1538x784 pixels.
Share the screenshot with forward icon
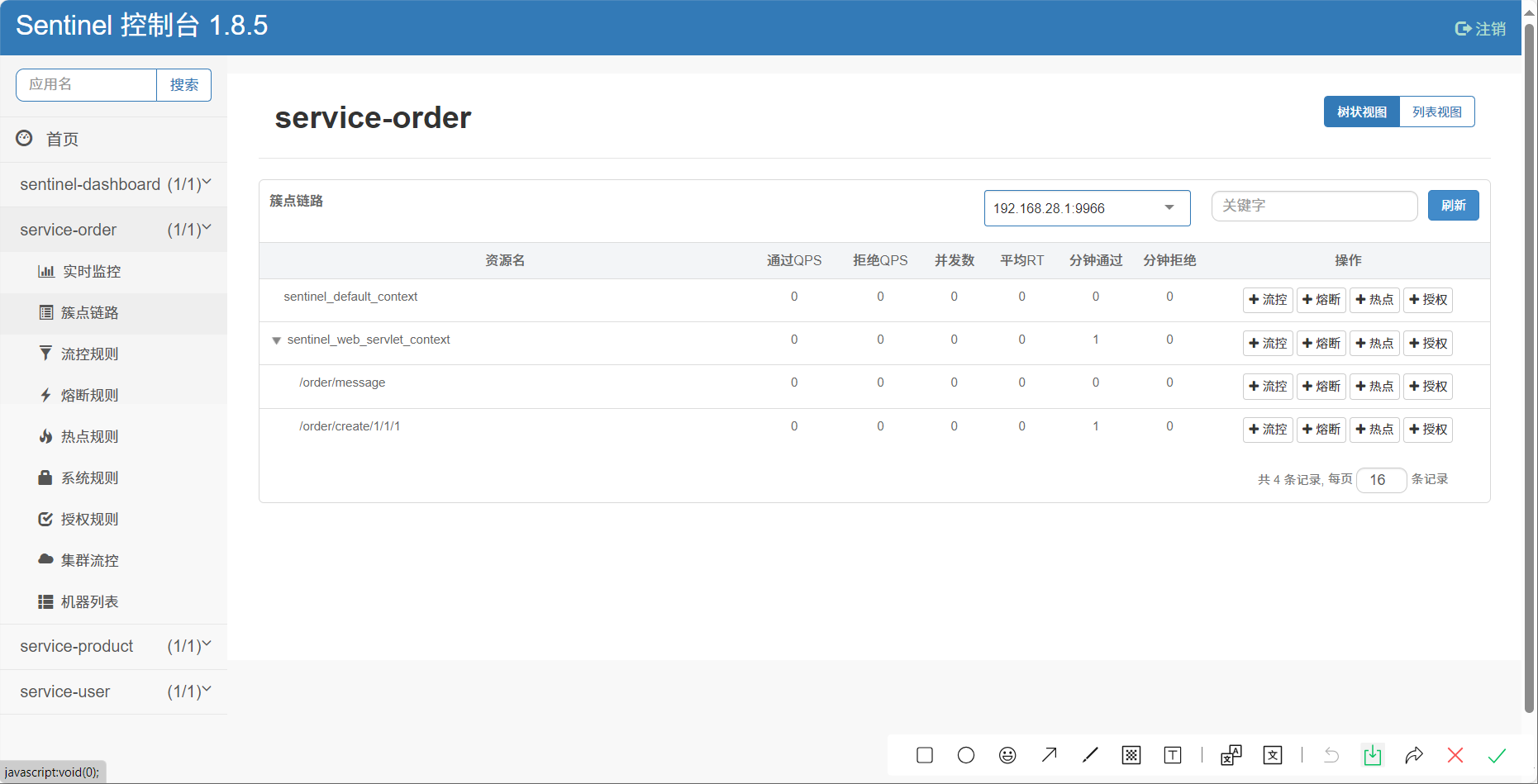pyautogui.click(x=1414, y=755)
